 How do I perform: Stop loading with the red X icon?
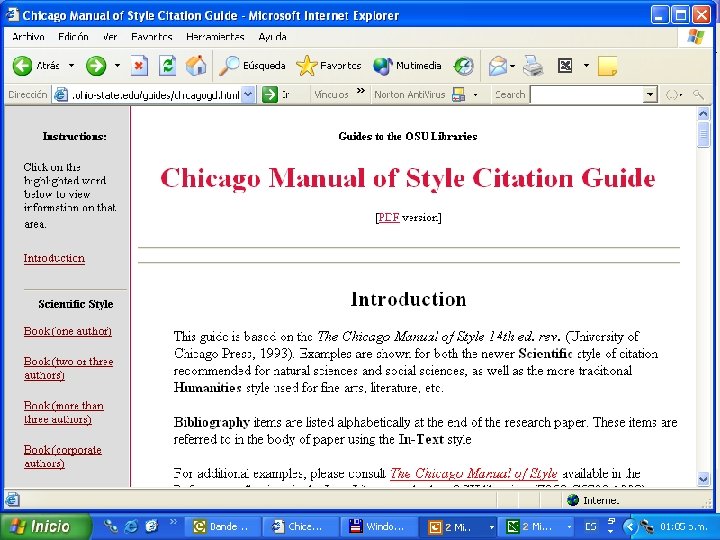(x=139, y=66)
